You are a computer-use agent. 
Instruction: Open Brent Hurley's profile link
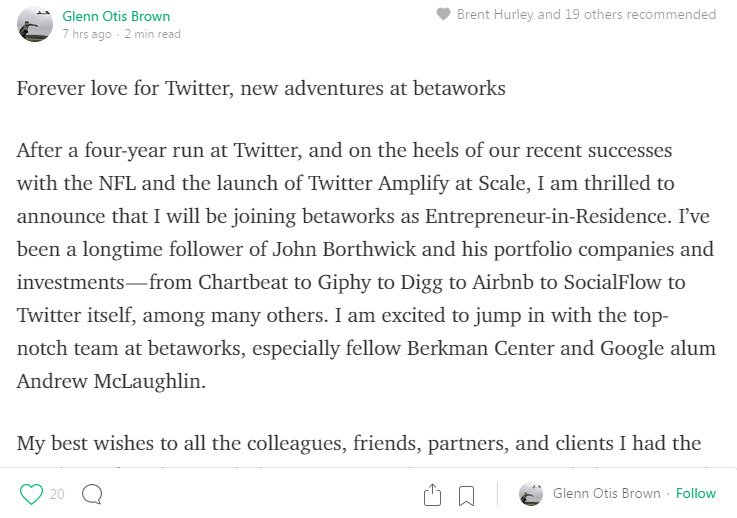[x=495, y=15]
